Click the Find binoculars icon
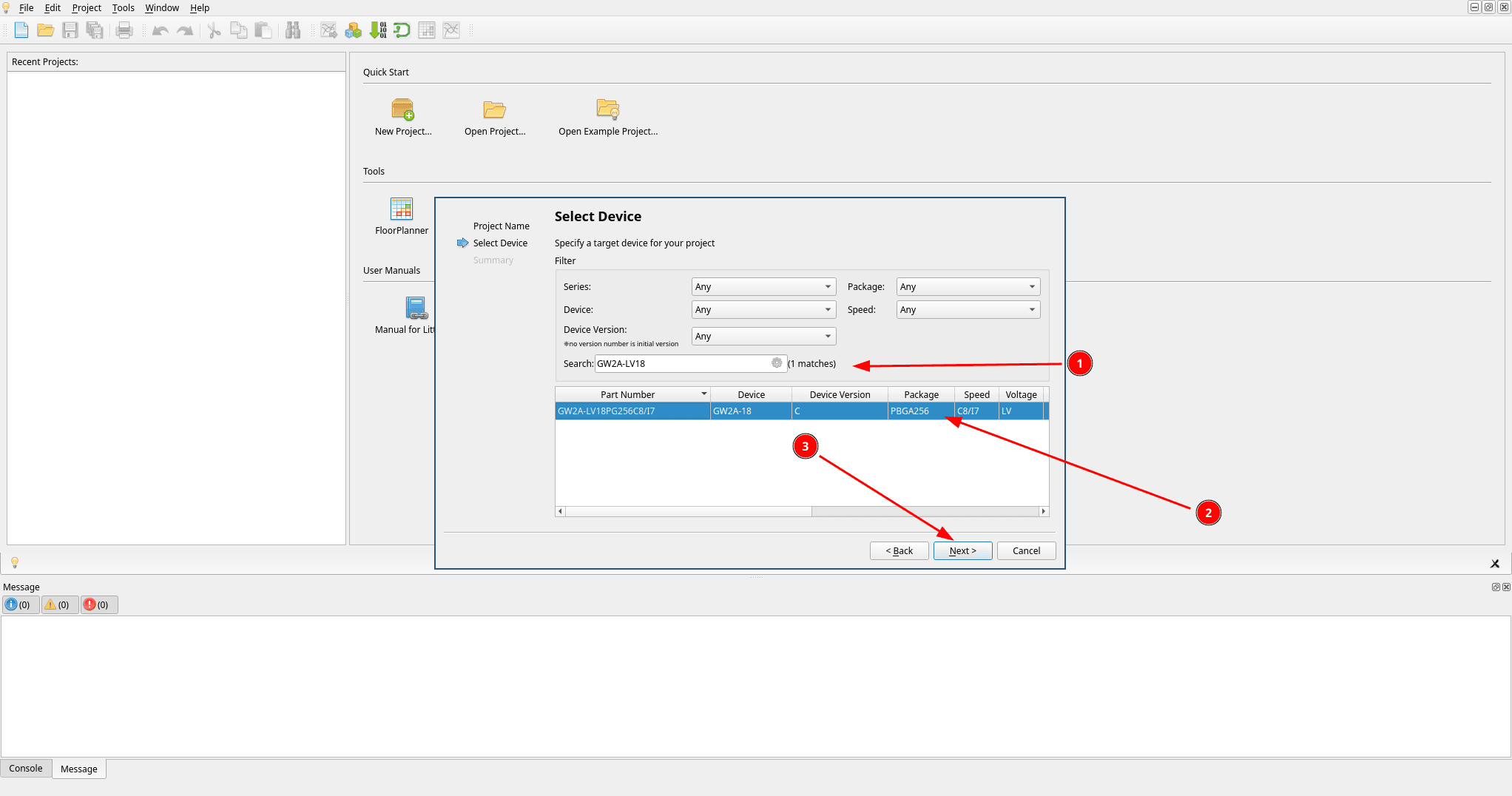This screenshot has height=796, width=1512. (293, 30)
